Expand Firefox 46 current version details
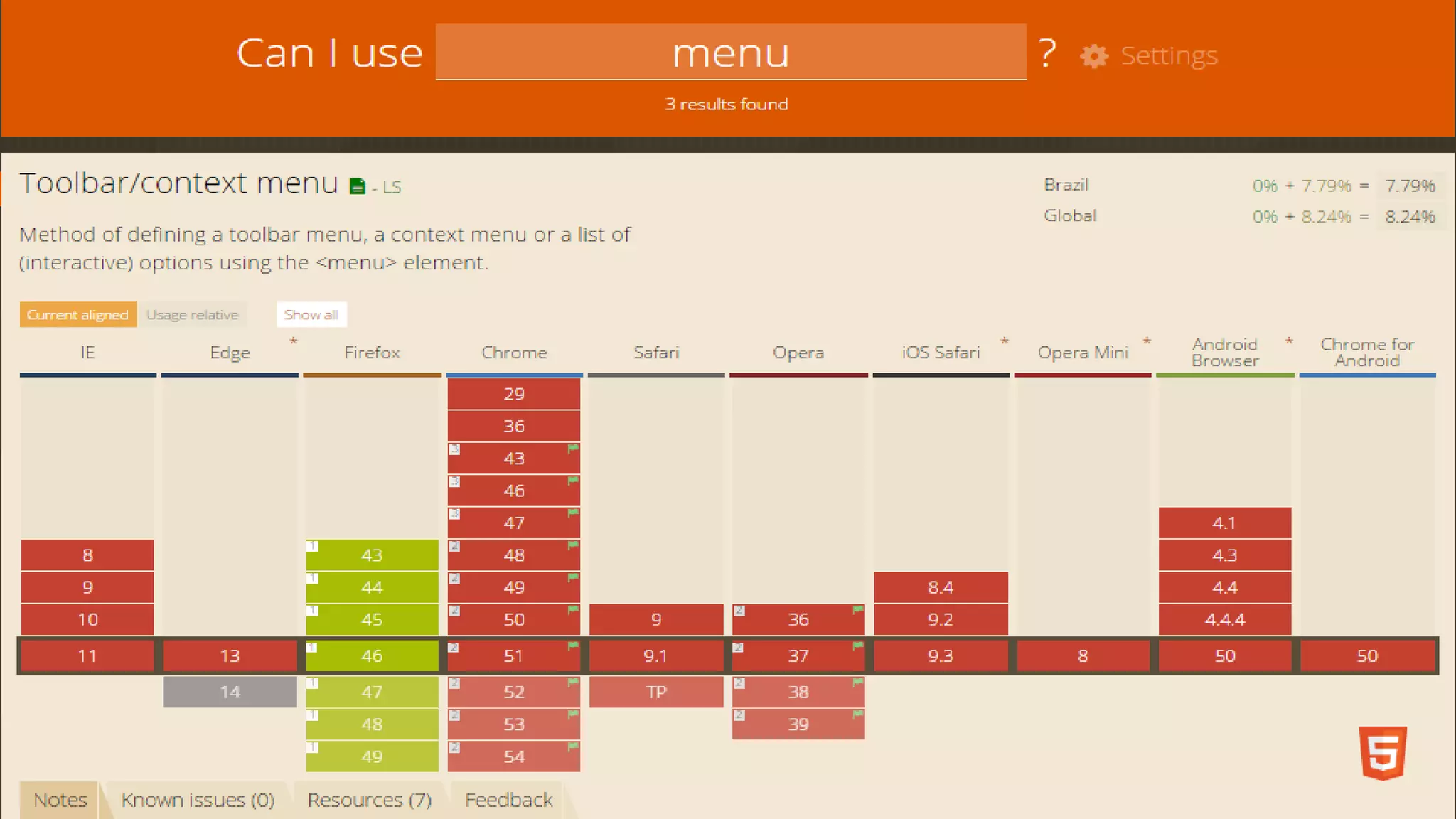 pyautogui.click(x=372, y=655)
